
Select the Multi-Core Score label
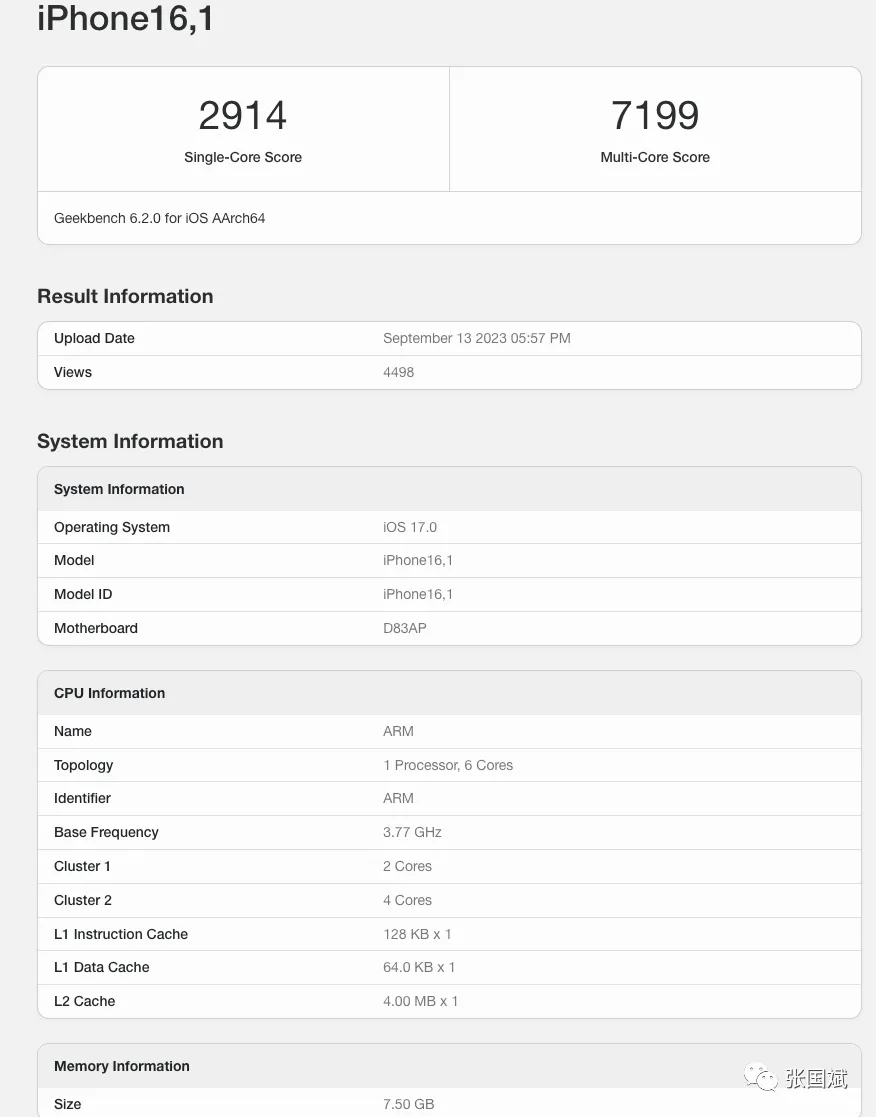click(x=655, y=157)
